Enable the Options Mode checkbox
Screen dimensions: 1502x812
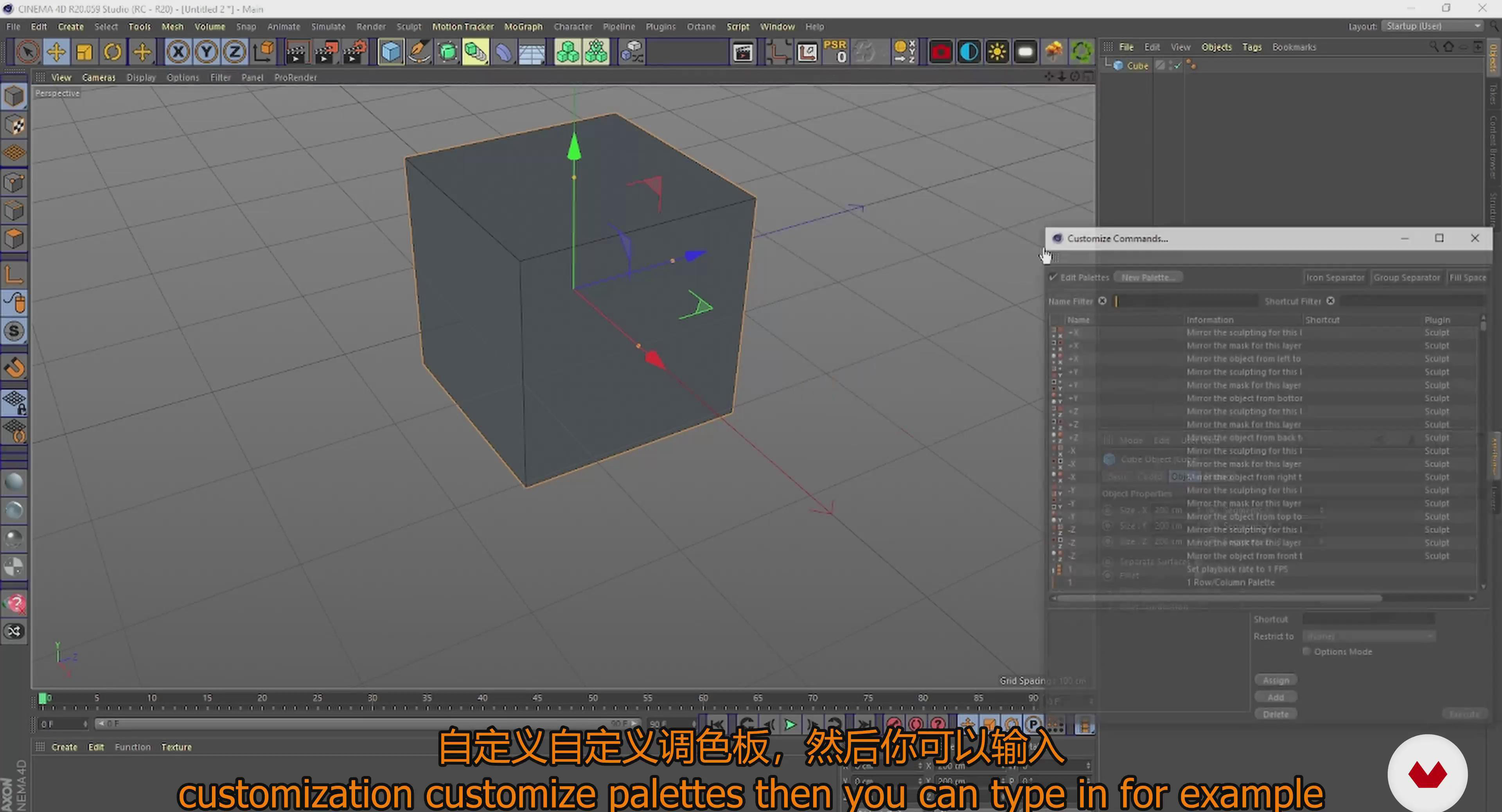click(1307, 651)
